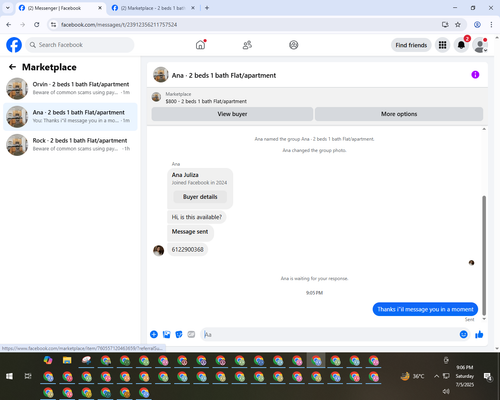Screen dimensions: 500x400
Task: Click the 6122900368 phone number message
Action: [187, 249]
